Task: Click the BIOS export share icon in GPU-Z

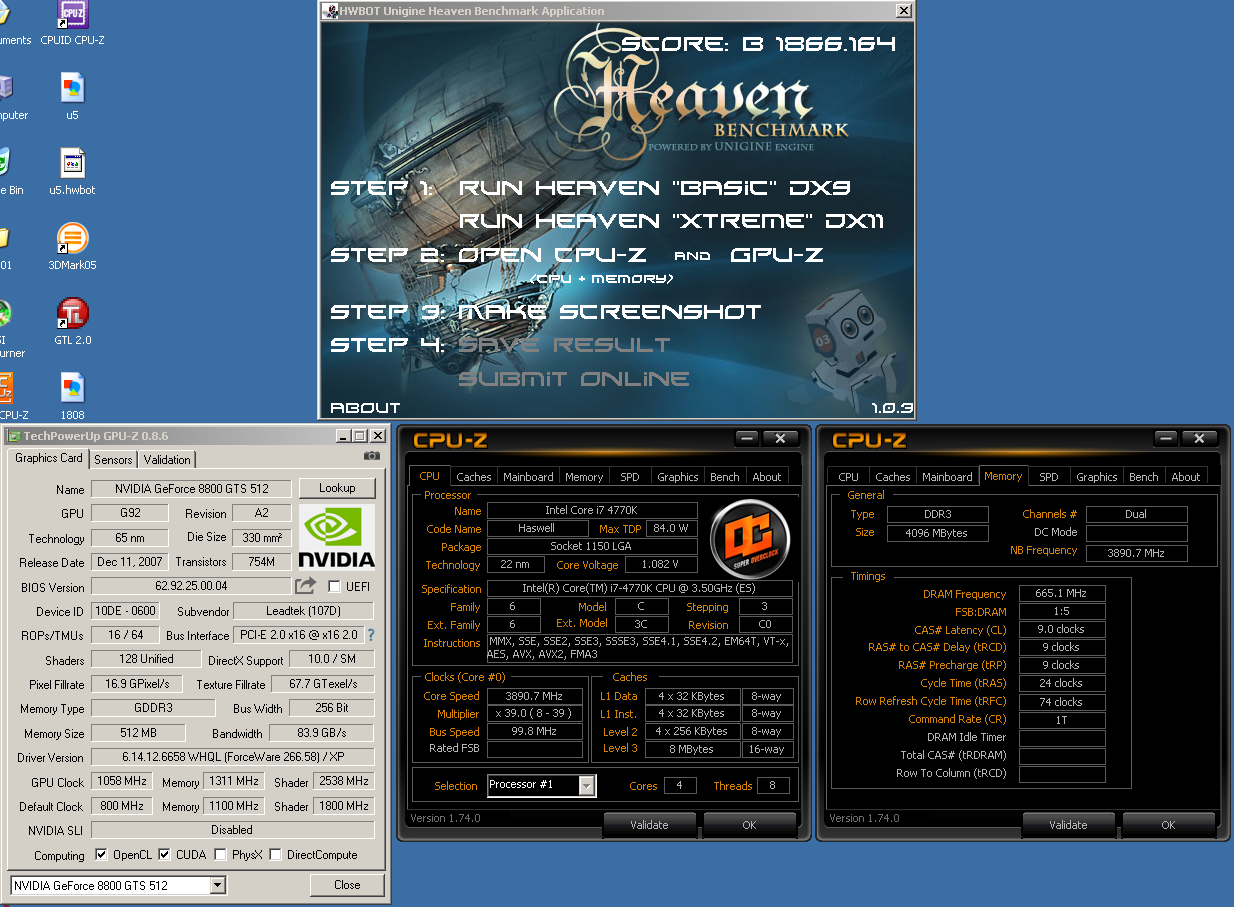Action: 306,586
